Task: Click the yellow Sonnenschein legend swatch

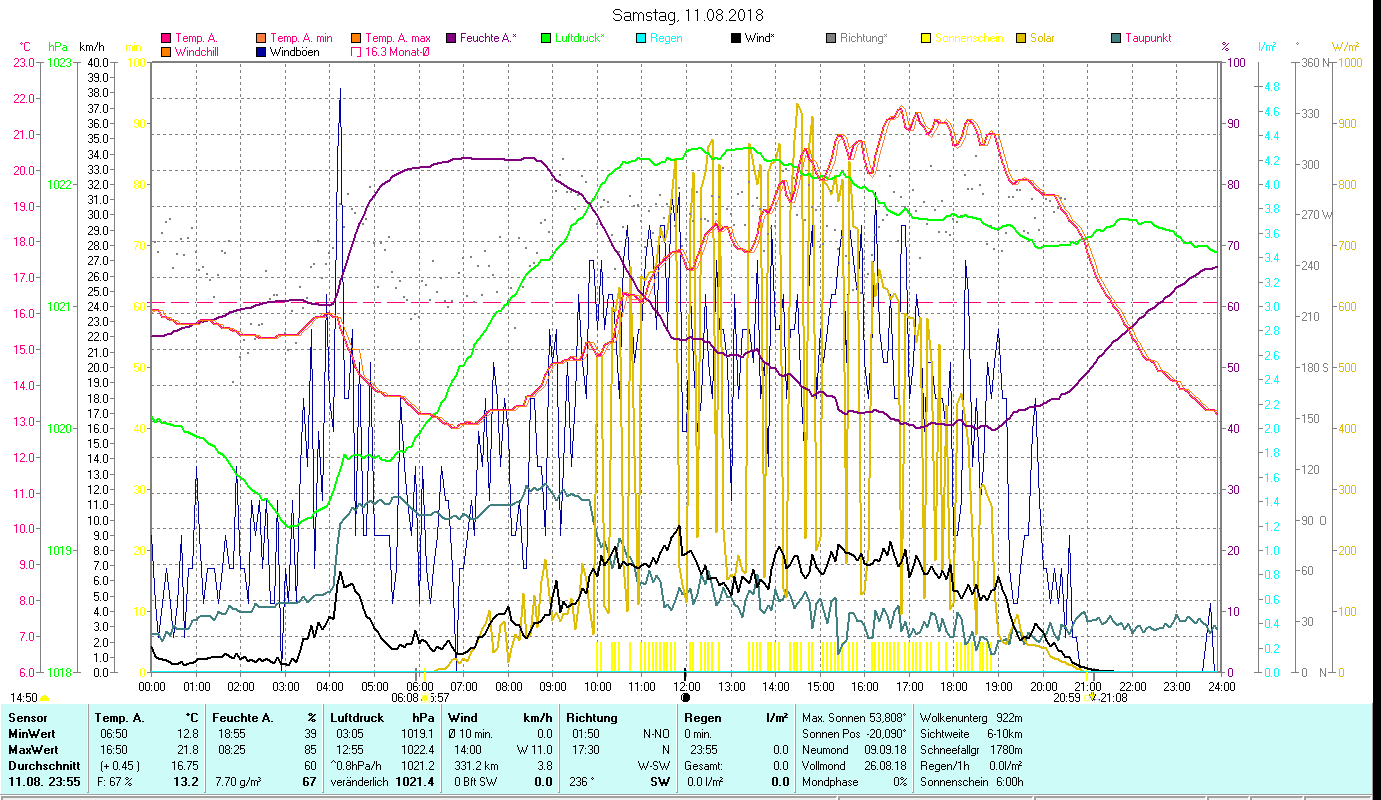Action: tap(925, 38)
